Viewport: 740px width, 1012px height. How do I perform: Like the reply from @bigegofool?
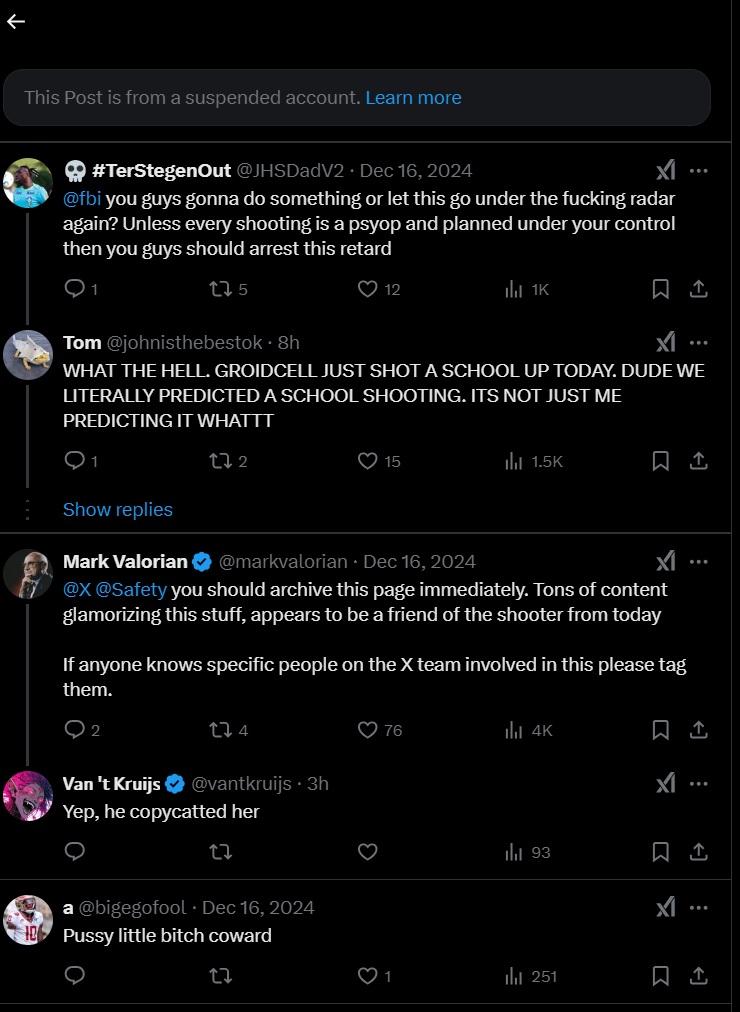tap(366, 976)
